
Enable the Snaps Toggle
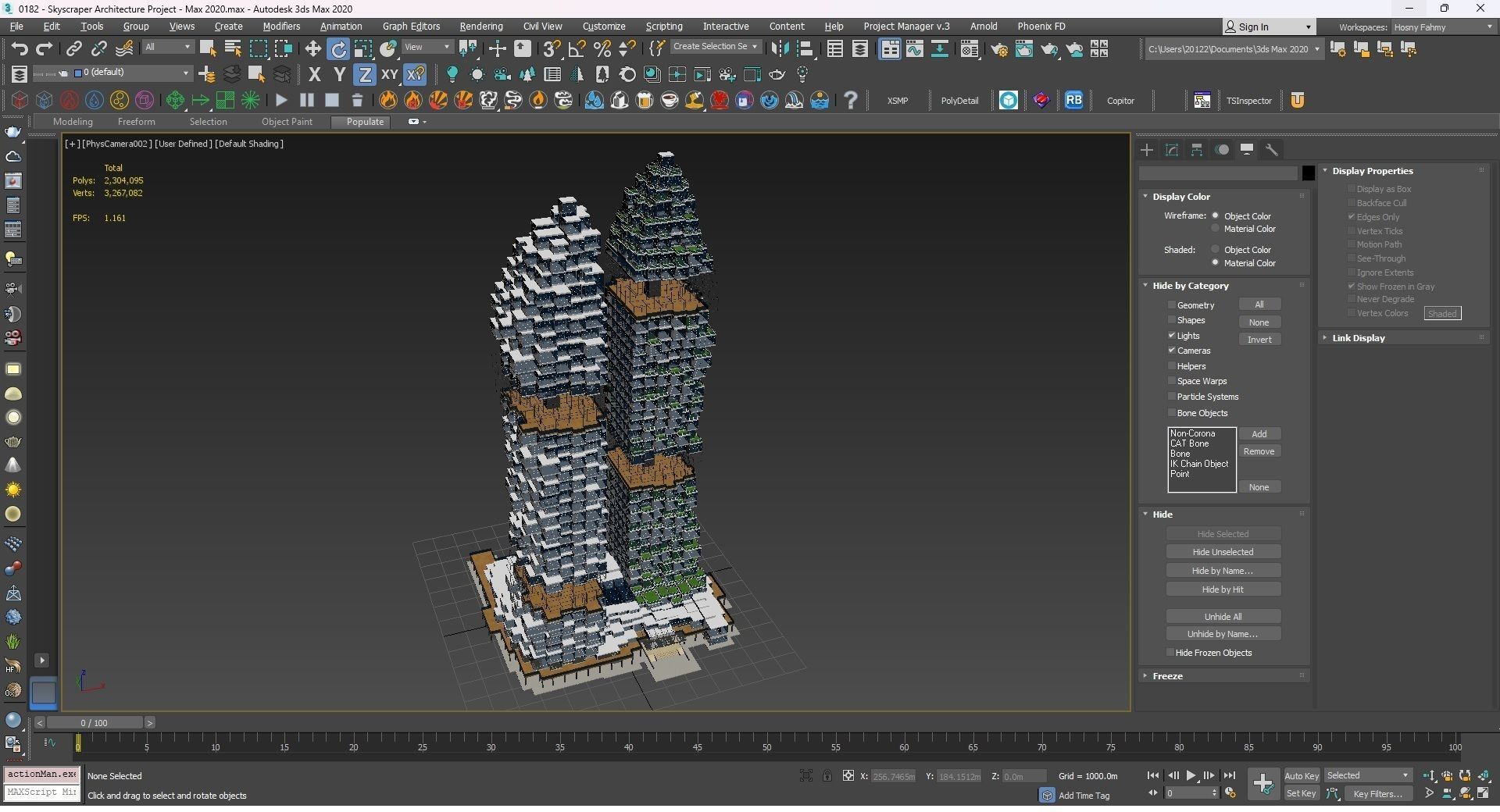pyautogui.click(x=552, y=48)
